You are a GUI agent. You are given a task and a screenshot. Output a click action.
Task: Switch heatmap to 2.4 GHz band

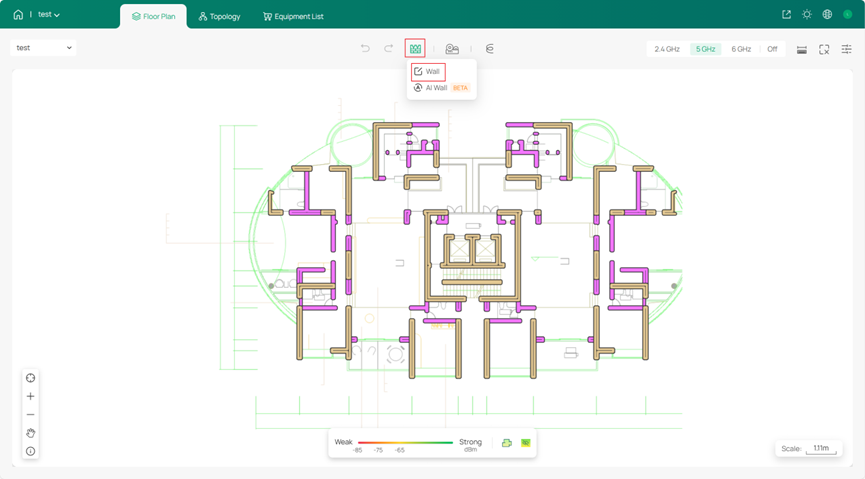coord(667,49)
